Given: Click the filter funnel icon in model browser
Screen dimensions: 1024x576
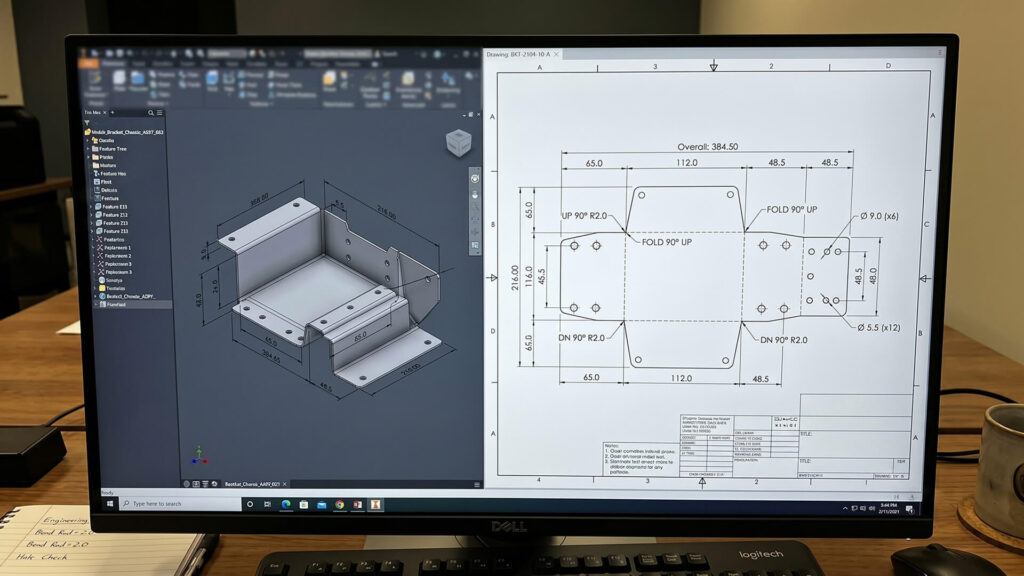Looking at the screenshot, I should point(87,122).
